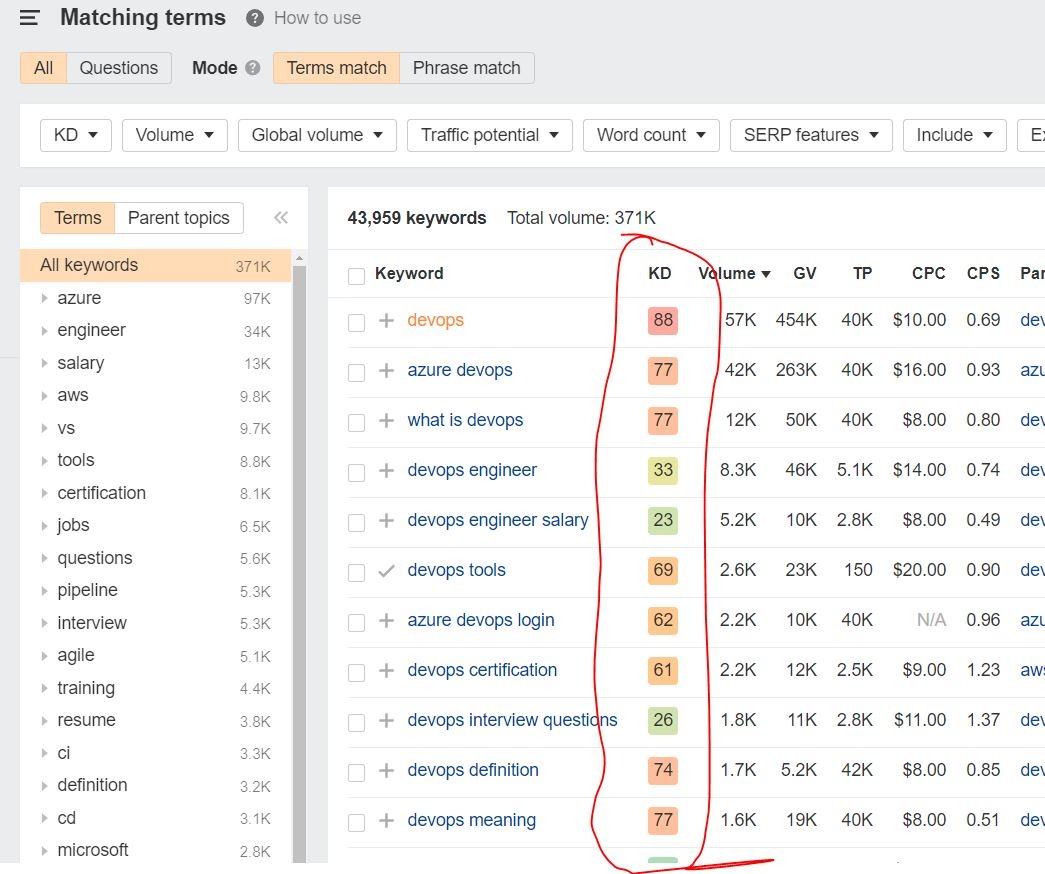This screenshot has width=1045, height=874.
Task: Switch to the Questions tab
Action: 119,67
